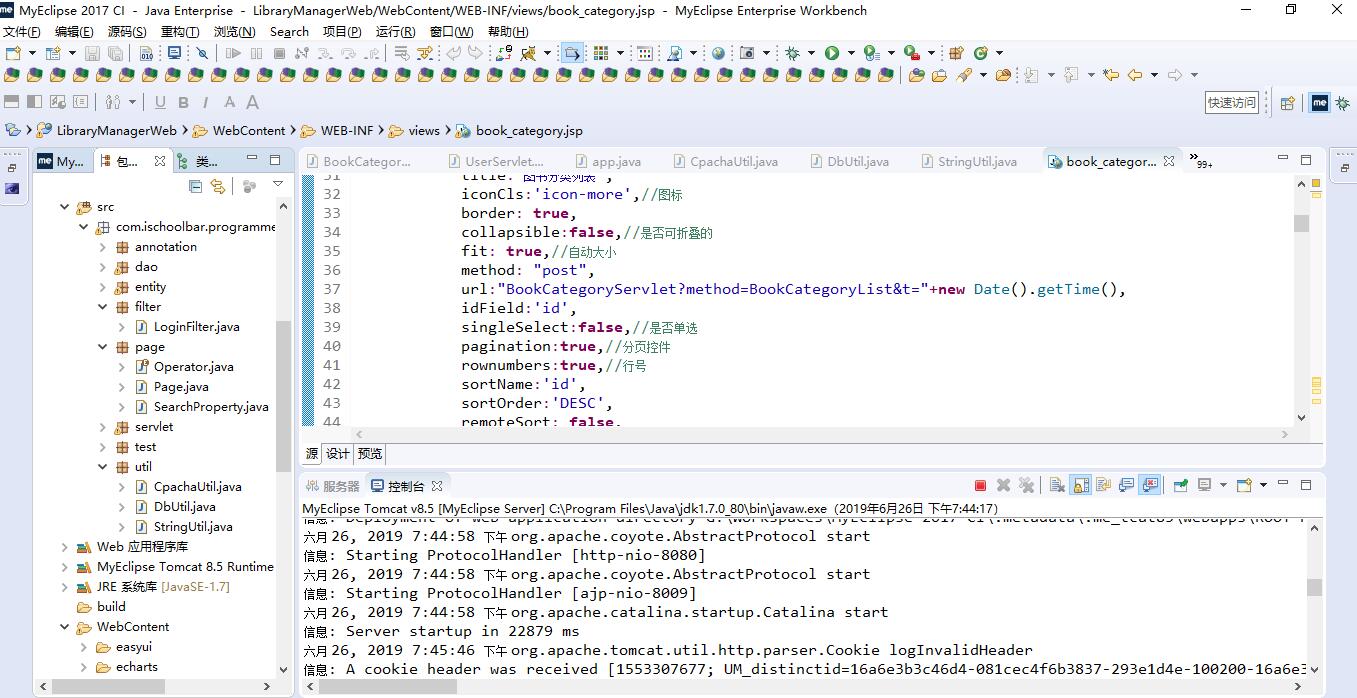This screenshot has height=698, width=1357.
Task: Click the 快速访问 quick access box
Action: (x=1231, y=102)
